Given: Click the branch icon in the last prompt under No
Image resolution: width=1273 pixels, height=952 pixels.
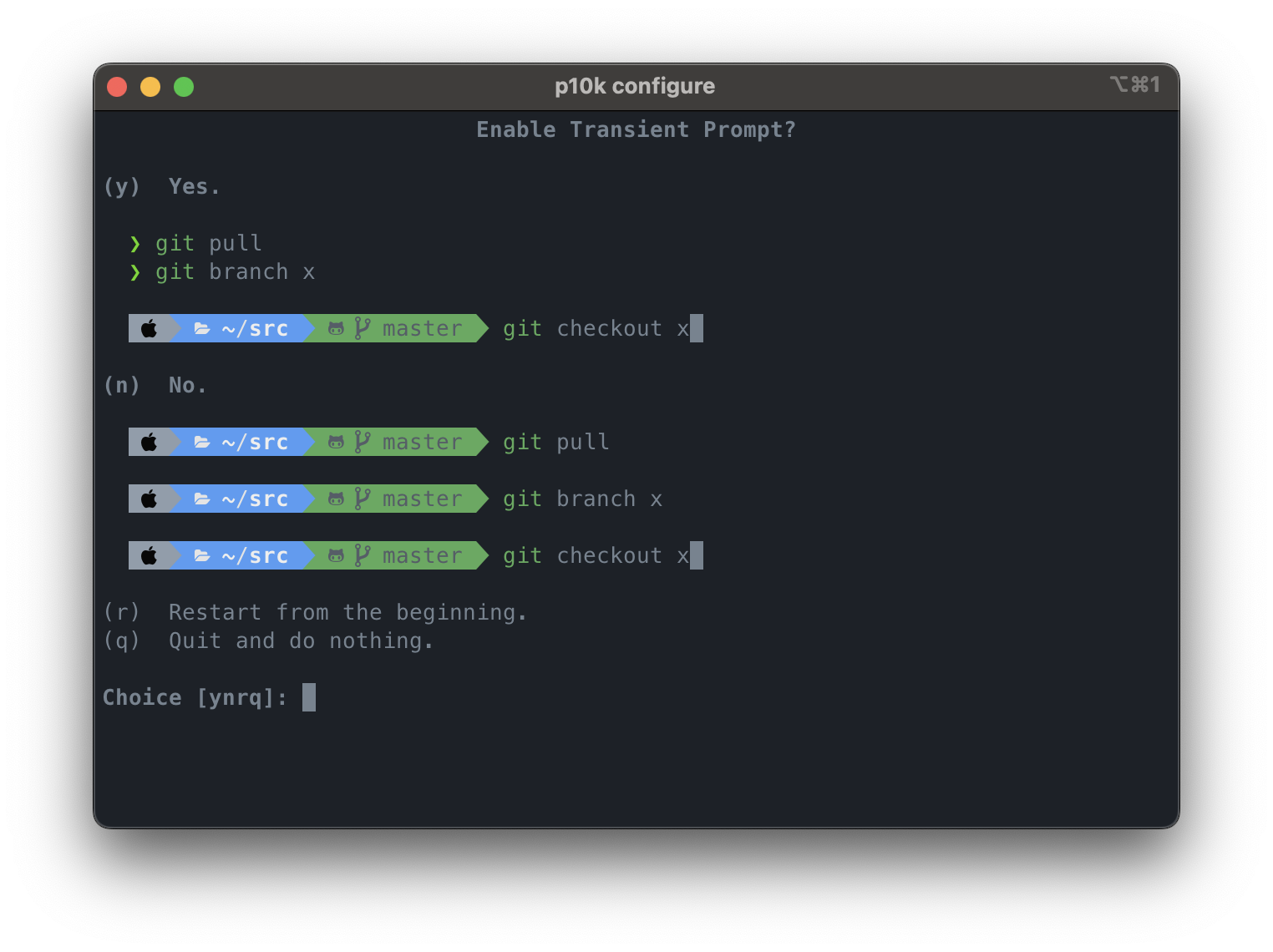Looking at the screenshot, I should coord(362,556).
